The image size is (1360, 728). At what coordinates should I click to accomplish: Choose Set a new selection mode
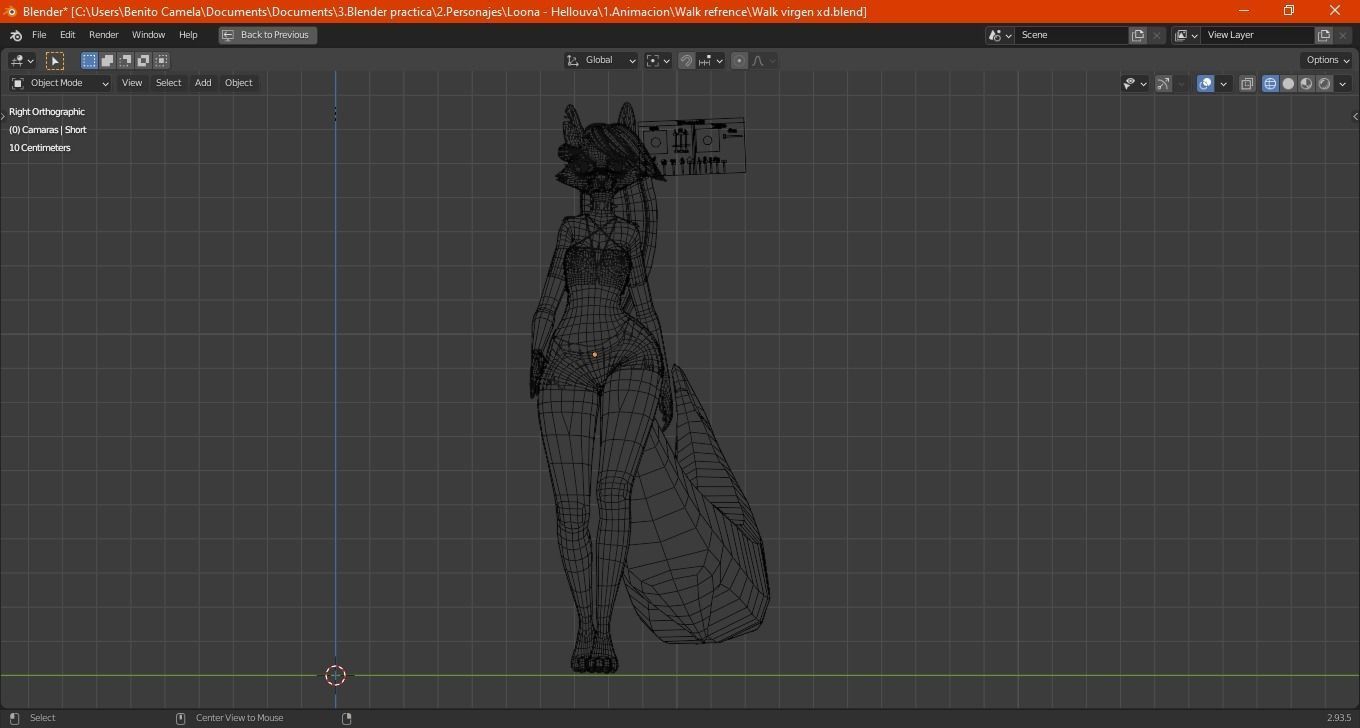pos(89,61)
